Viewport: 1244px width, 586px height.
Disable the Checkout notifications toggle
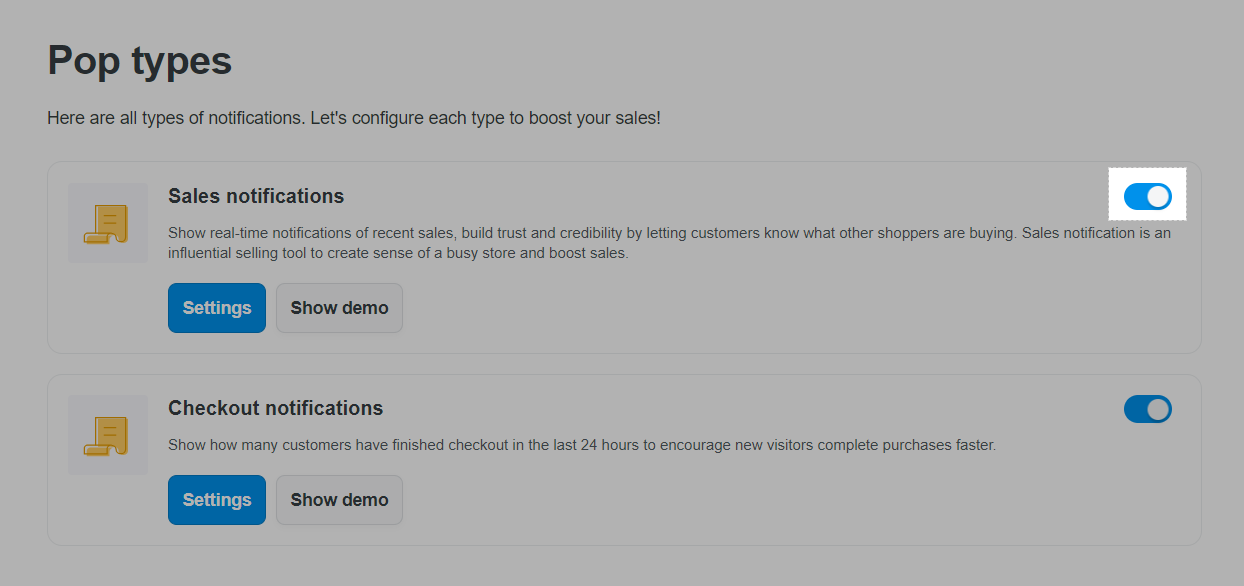(1148, 409)
